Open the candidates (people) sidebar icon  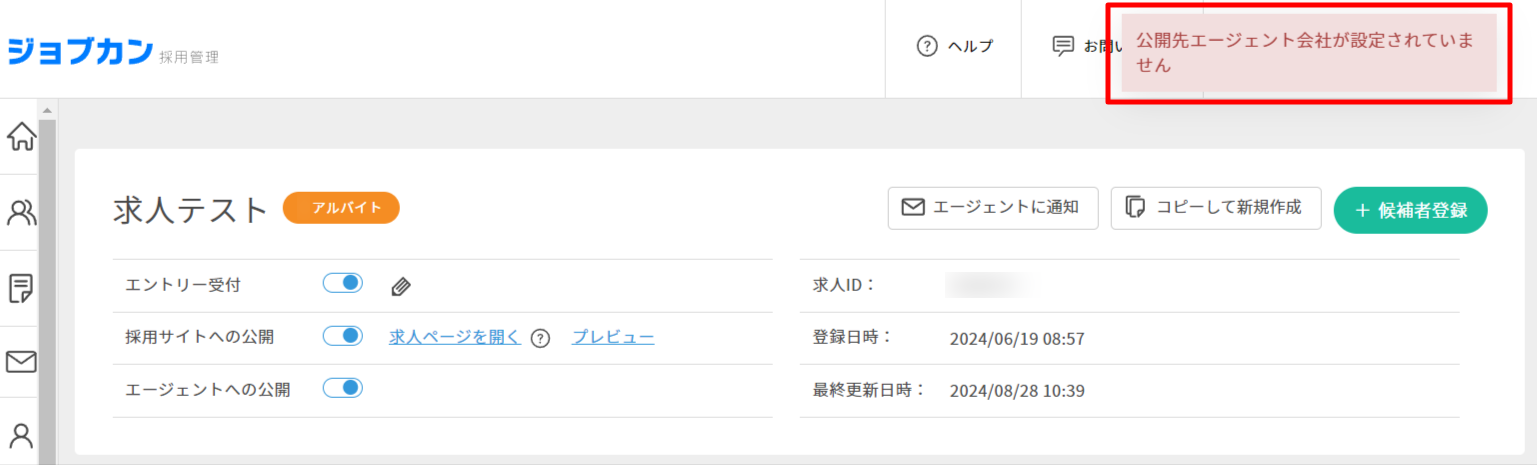(21, 212)
